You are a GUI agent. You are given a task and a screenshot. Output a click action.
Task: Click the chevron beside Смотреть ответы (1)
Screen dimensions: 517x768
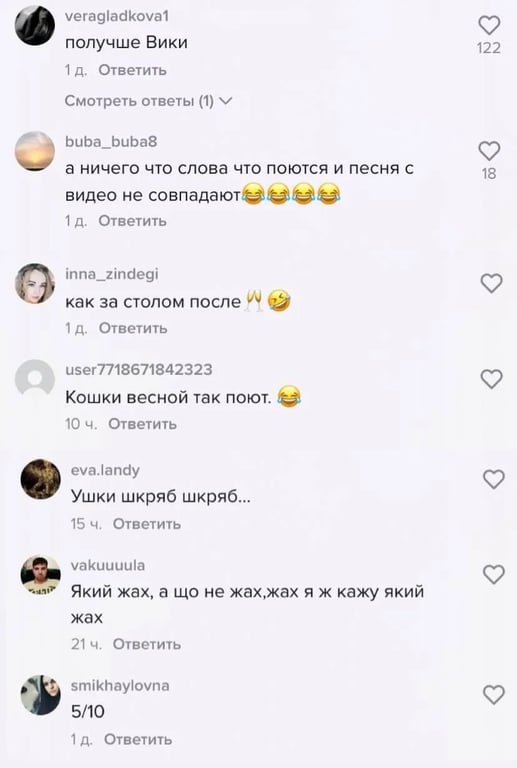(225, 101)
